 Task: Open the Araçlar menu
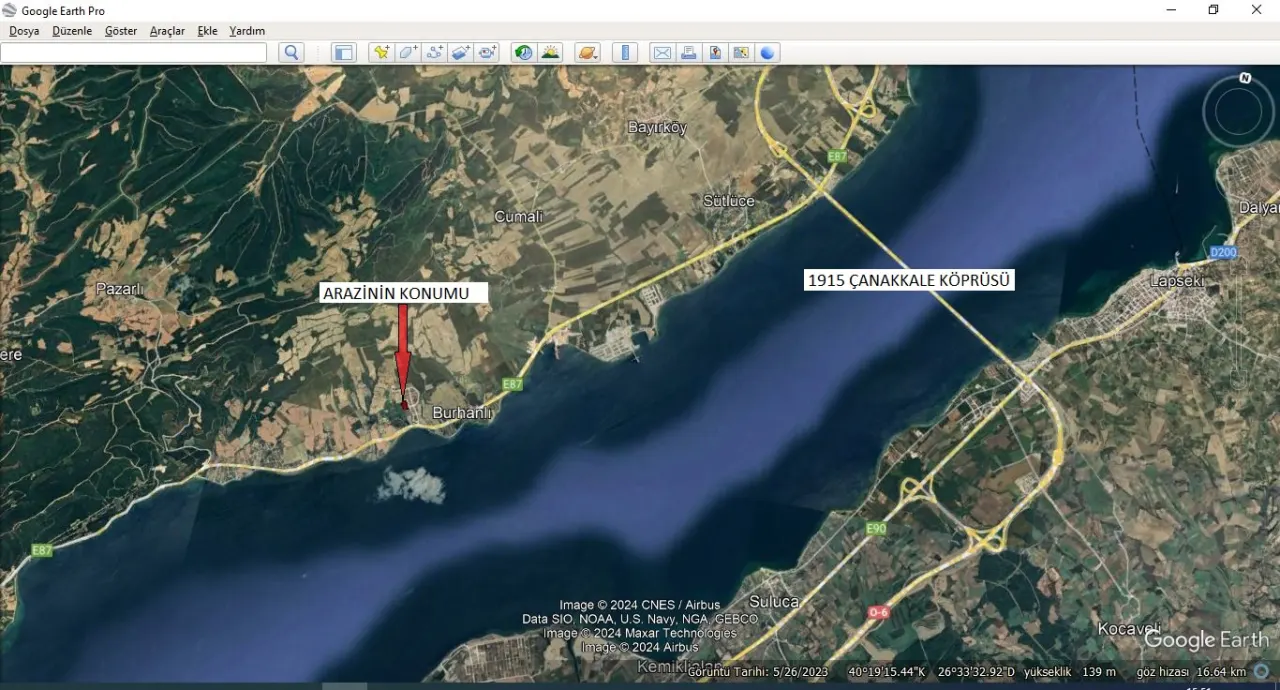click(x=167, y=31)
